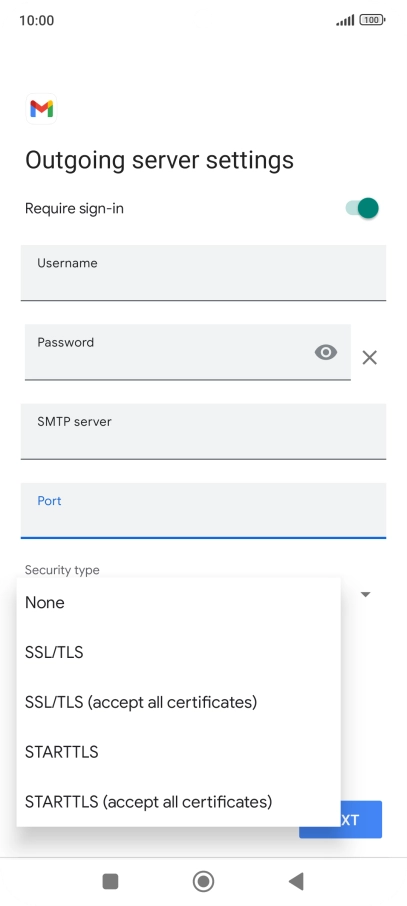Tap the signal strength bars icon
This screenshot has height=906, width=407.
[345, 20]
